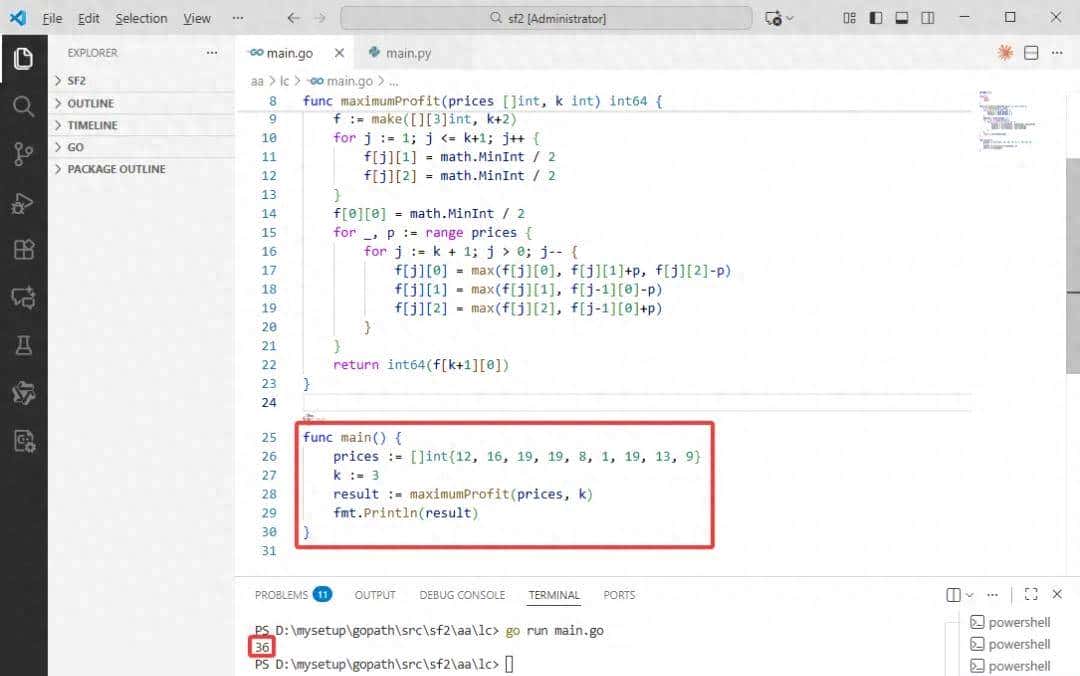This screenshot has width=1080, height=676.
Task: Open the Source Control view
Action: (x=23, y=154)
